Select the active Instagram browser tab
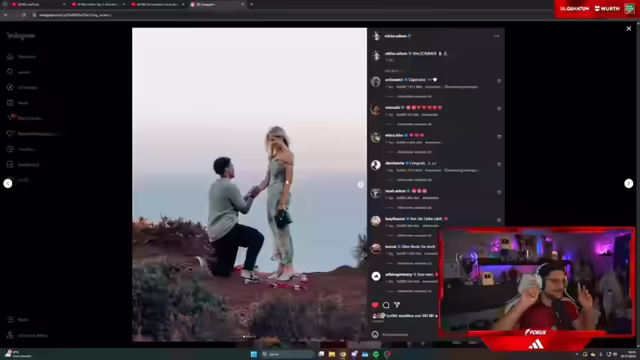The height and width of the screenshot is (360, 640). pos(217,4)
